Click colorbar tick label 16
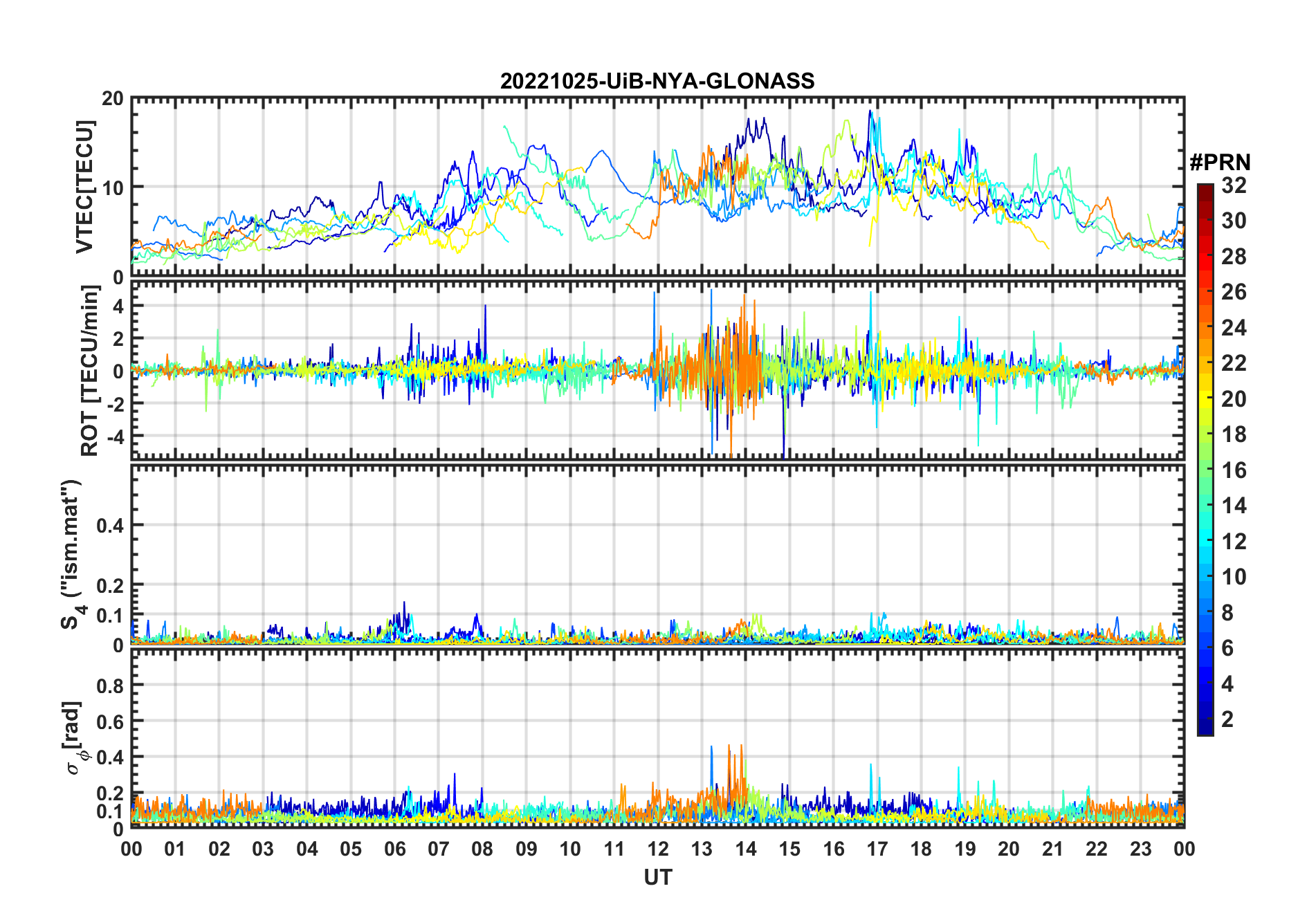The height and width of the screenshot is (920, 1316). tap(1234, 470)
